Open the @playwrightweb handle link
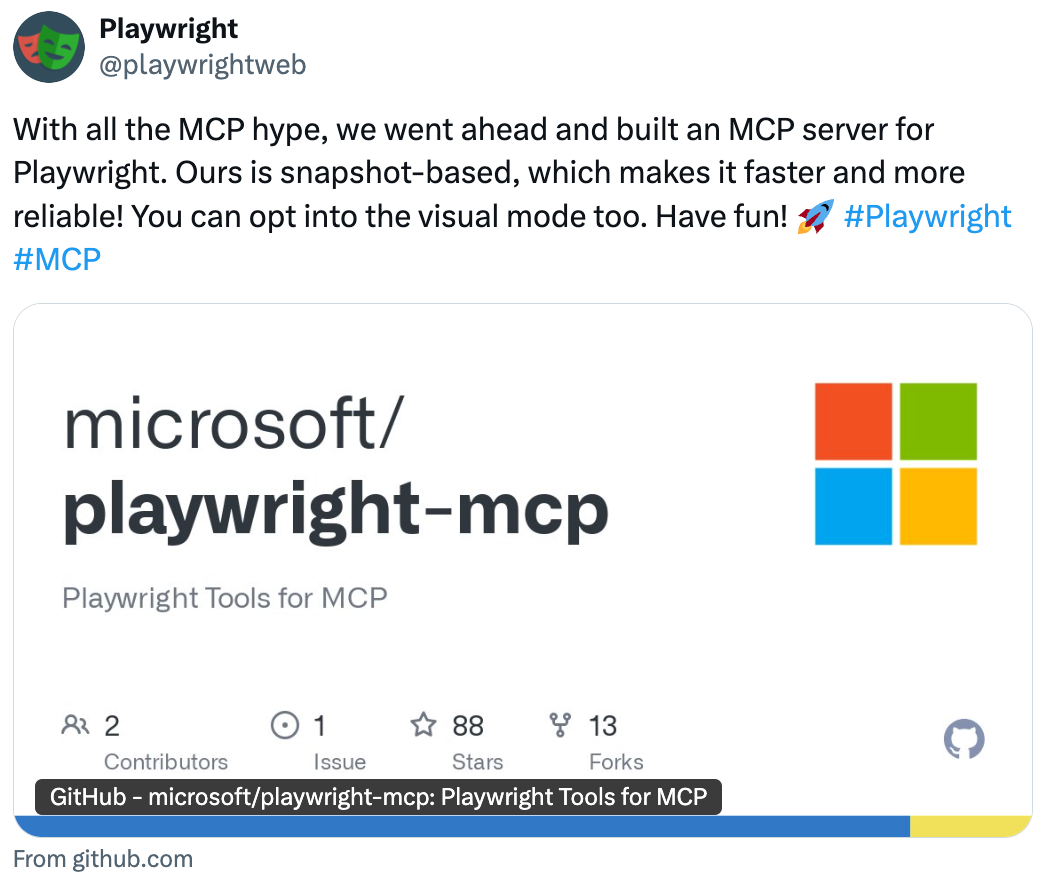This screenshot has height=884, width=1048. click(x=203, y=65)
